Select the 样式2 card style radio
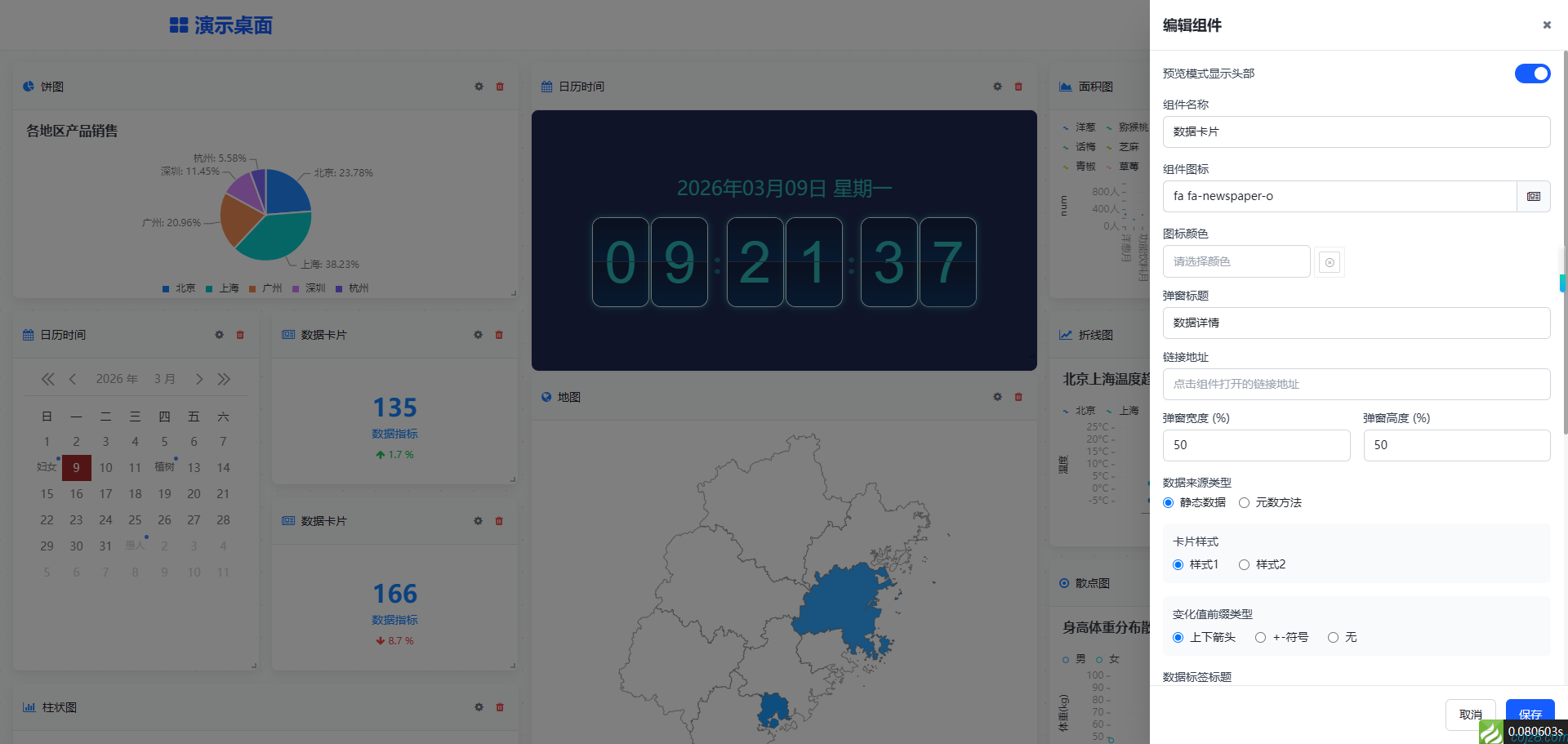This screenshot has width=1568, height=744. click(x=1244, y=564)
